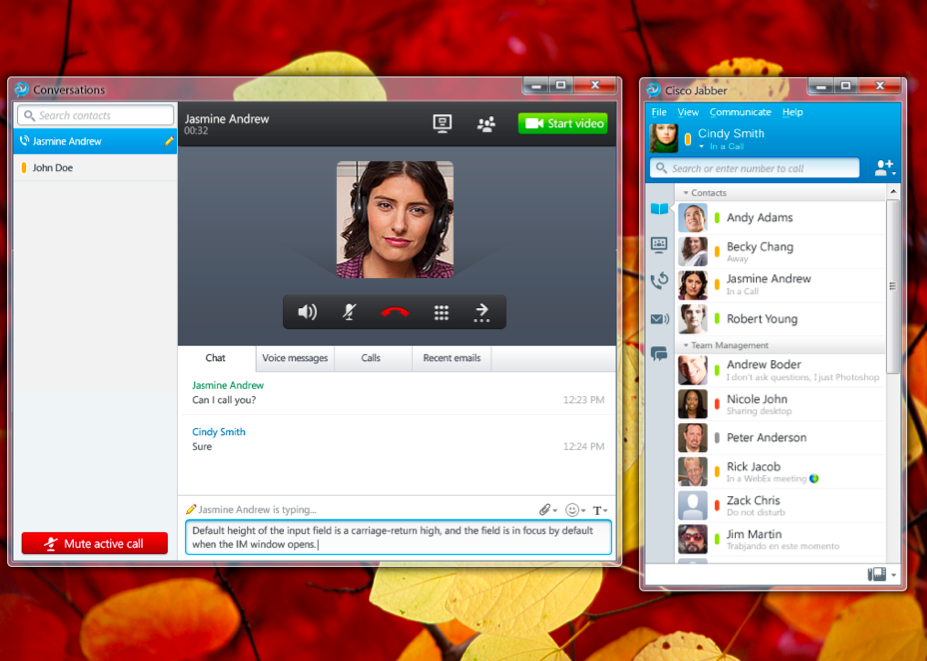
Task: Click the pencil typing icon beside Jasmine Andrew
Action: point(169,141)
